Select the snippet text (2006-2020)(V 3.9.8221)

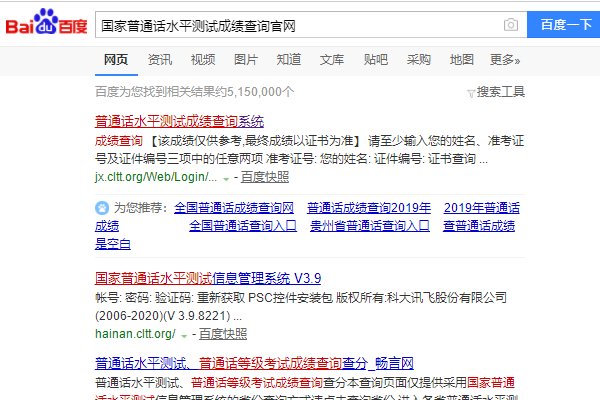pyautogui.click(x=162, y=316)
